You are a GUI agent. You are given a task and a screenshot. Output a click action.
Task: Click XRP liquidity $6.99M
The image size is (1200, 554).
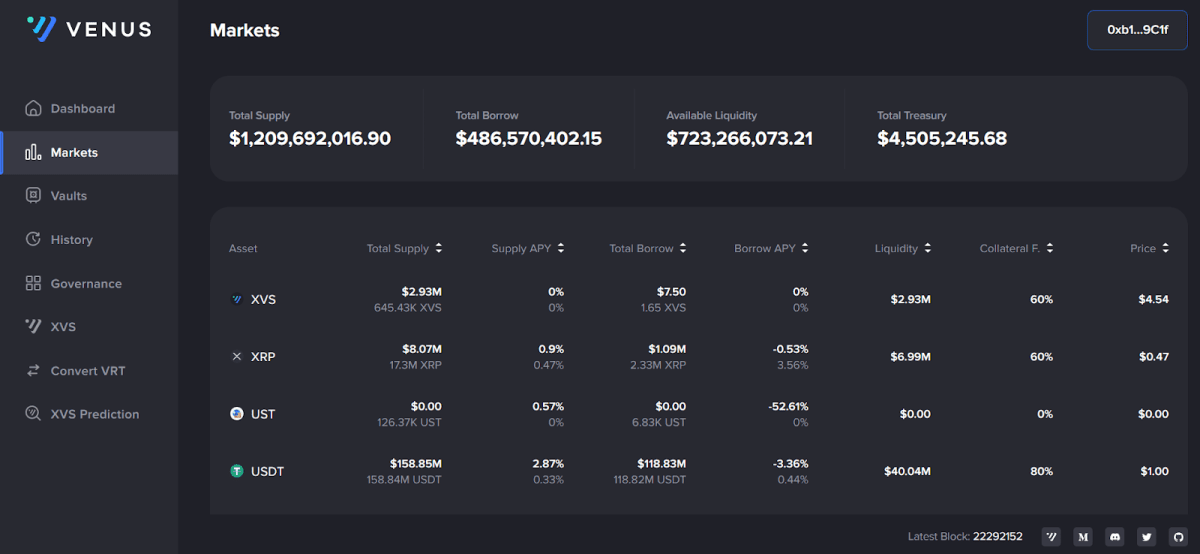click(910, 356)
